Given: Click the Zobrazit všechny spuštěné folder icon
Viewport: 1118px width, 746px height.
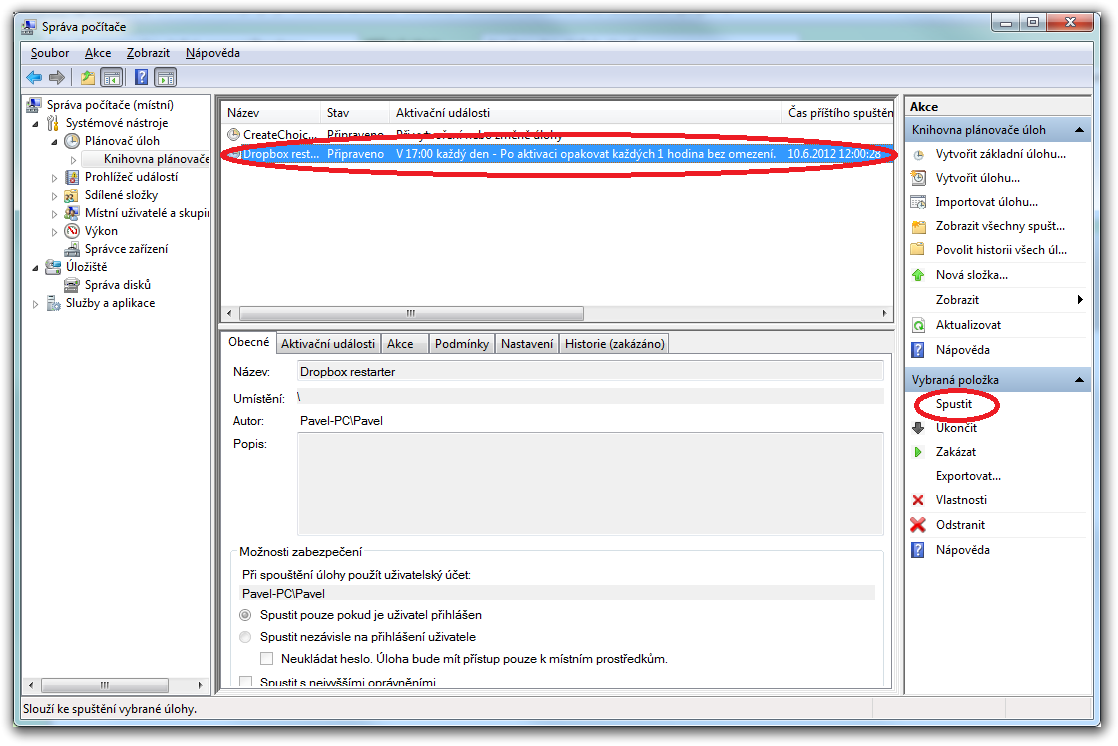Looking at the screenshot, I should coord(918,226).
